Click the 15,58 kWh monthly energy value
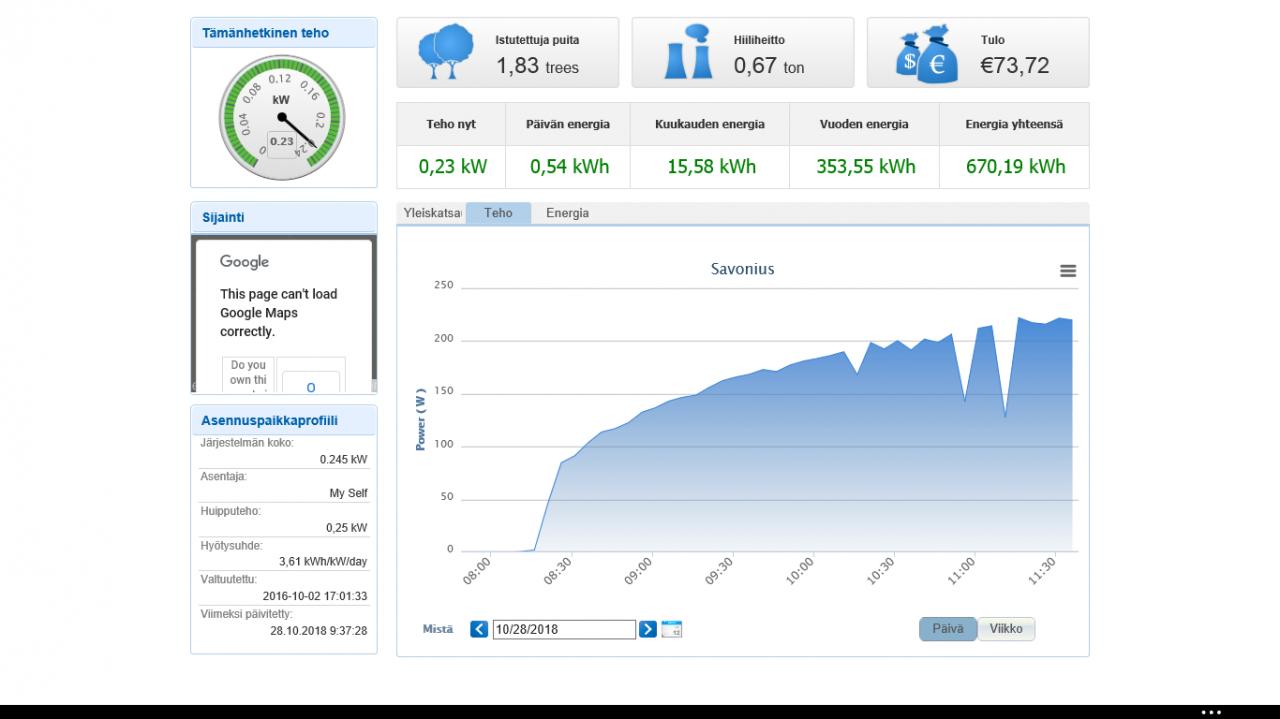Viewport: 1280px width, 719px height. 711,167
